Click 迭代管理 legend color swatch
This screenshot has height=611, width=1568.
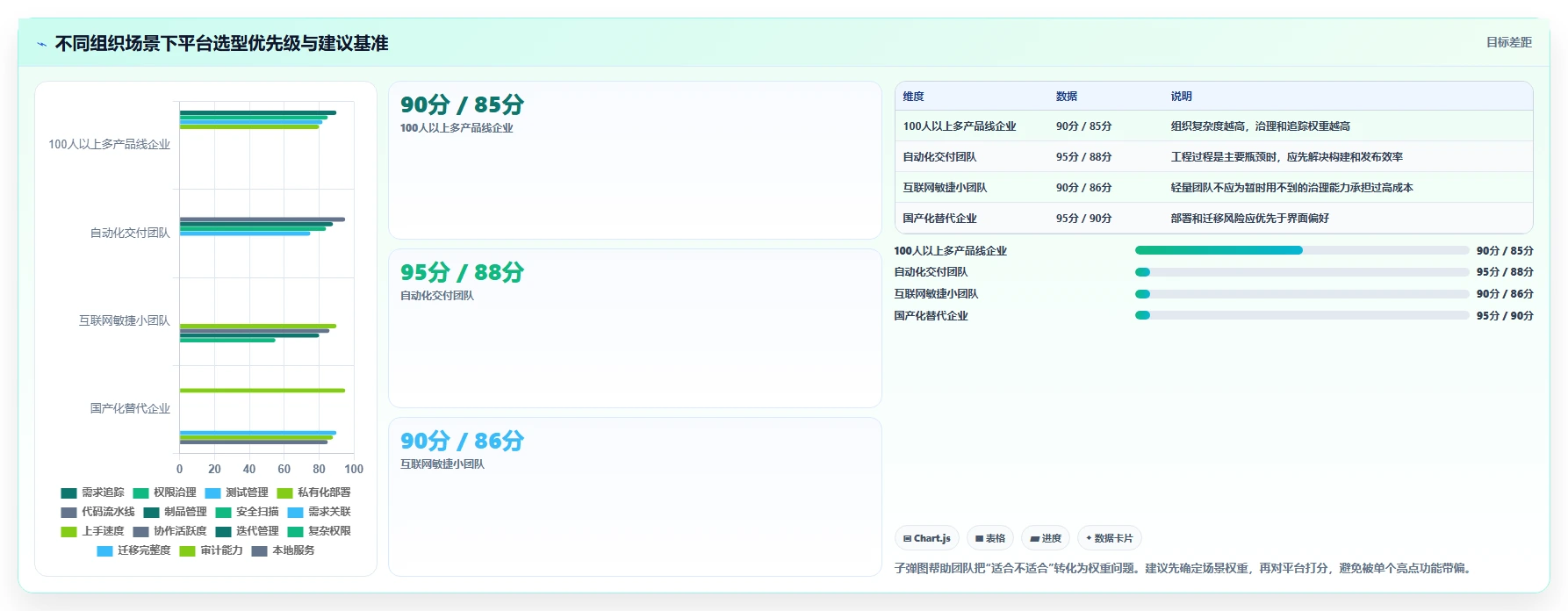pyautogui.click(x=223, y=531)
